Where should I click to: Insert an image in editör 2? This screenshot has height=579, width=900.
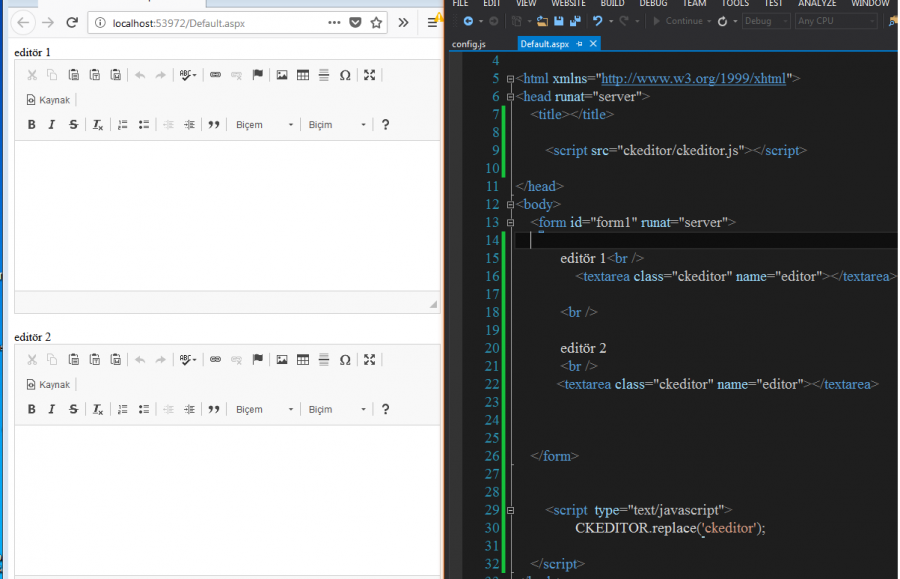click(281, 359)
